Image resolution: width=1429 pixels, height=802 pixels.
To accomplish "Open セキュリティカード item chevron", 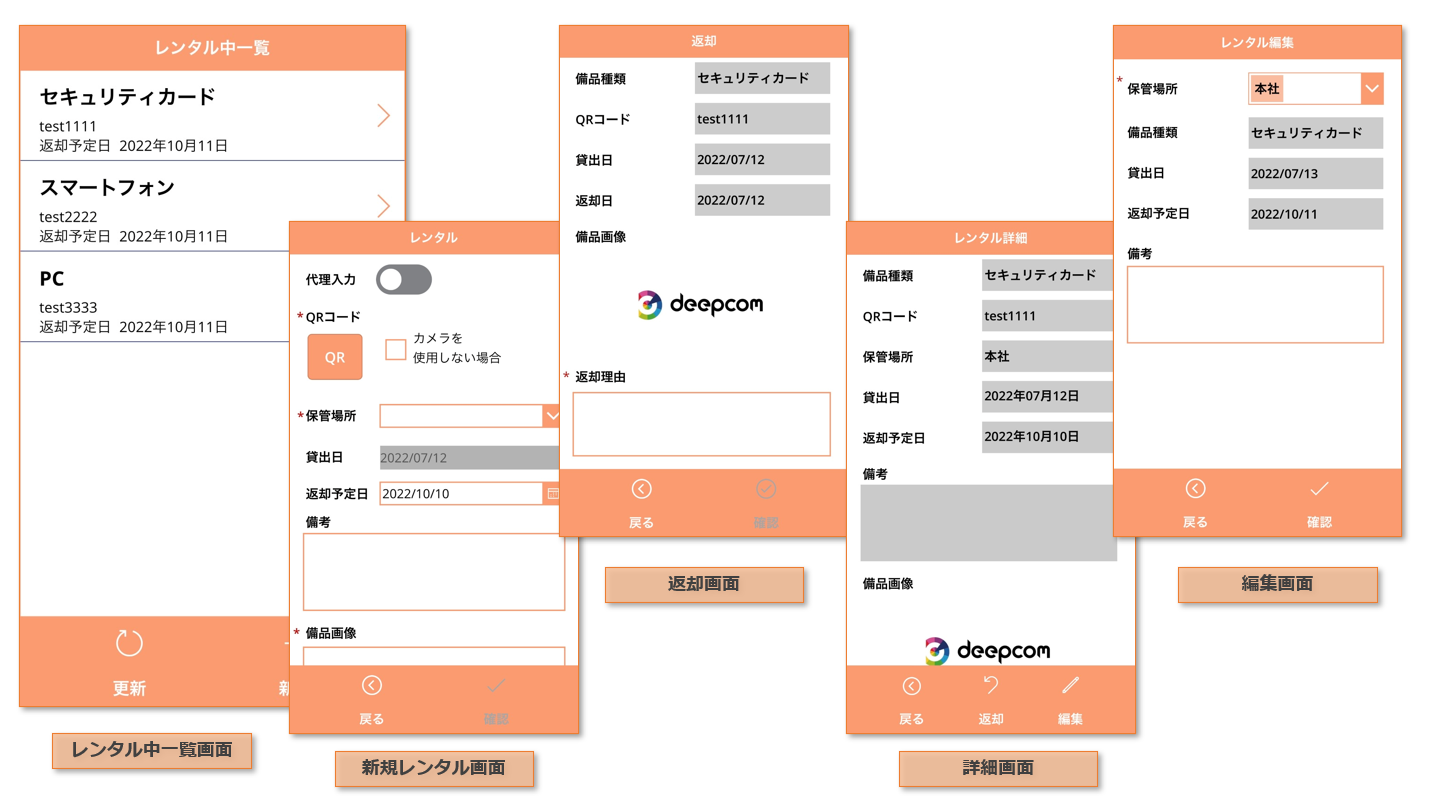I will 383,116.
